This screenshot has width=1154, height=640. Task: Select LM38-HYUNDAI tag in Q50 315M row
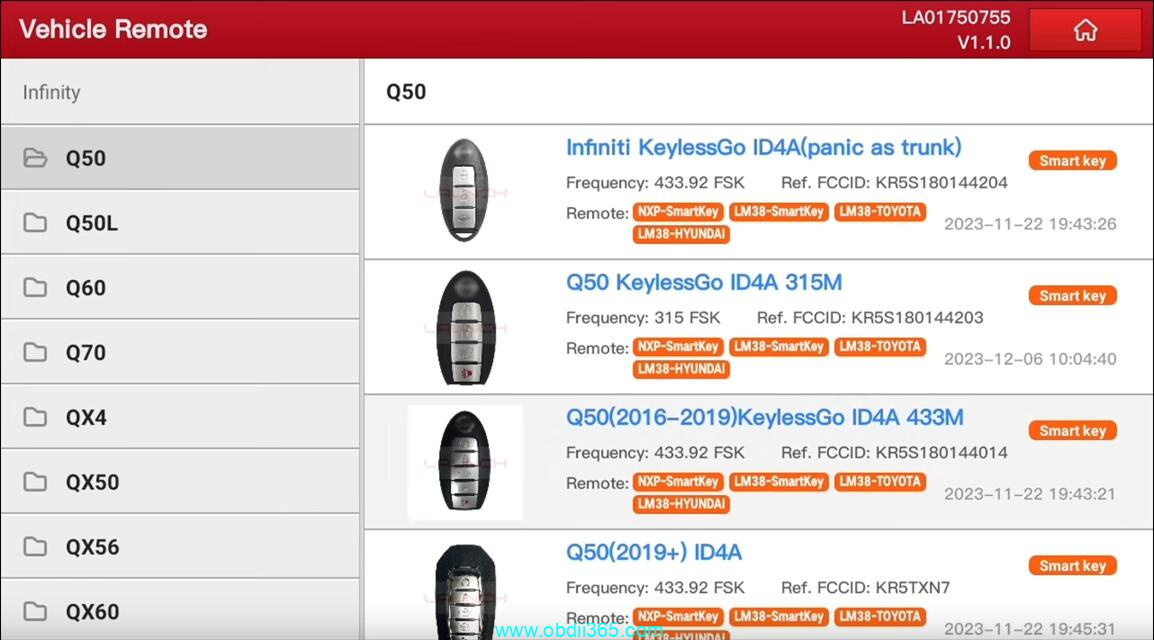tap(681, 369)
